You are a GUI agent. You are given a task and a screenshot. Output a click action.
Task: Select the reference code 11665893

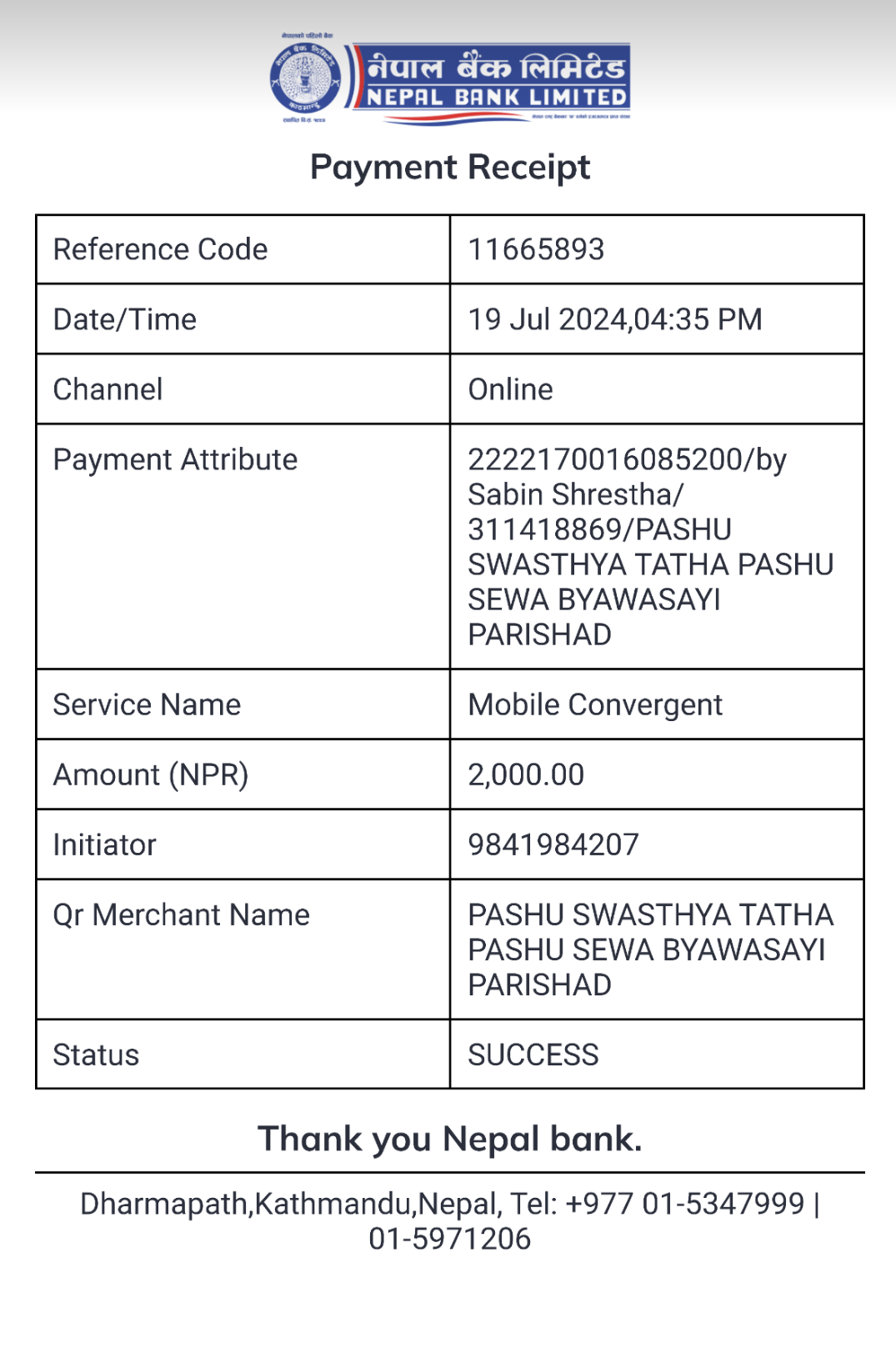pos(536,249)
